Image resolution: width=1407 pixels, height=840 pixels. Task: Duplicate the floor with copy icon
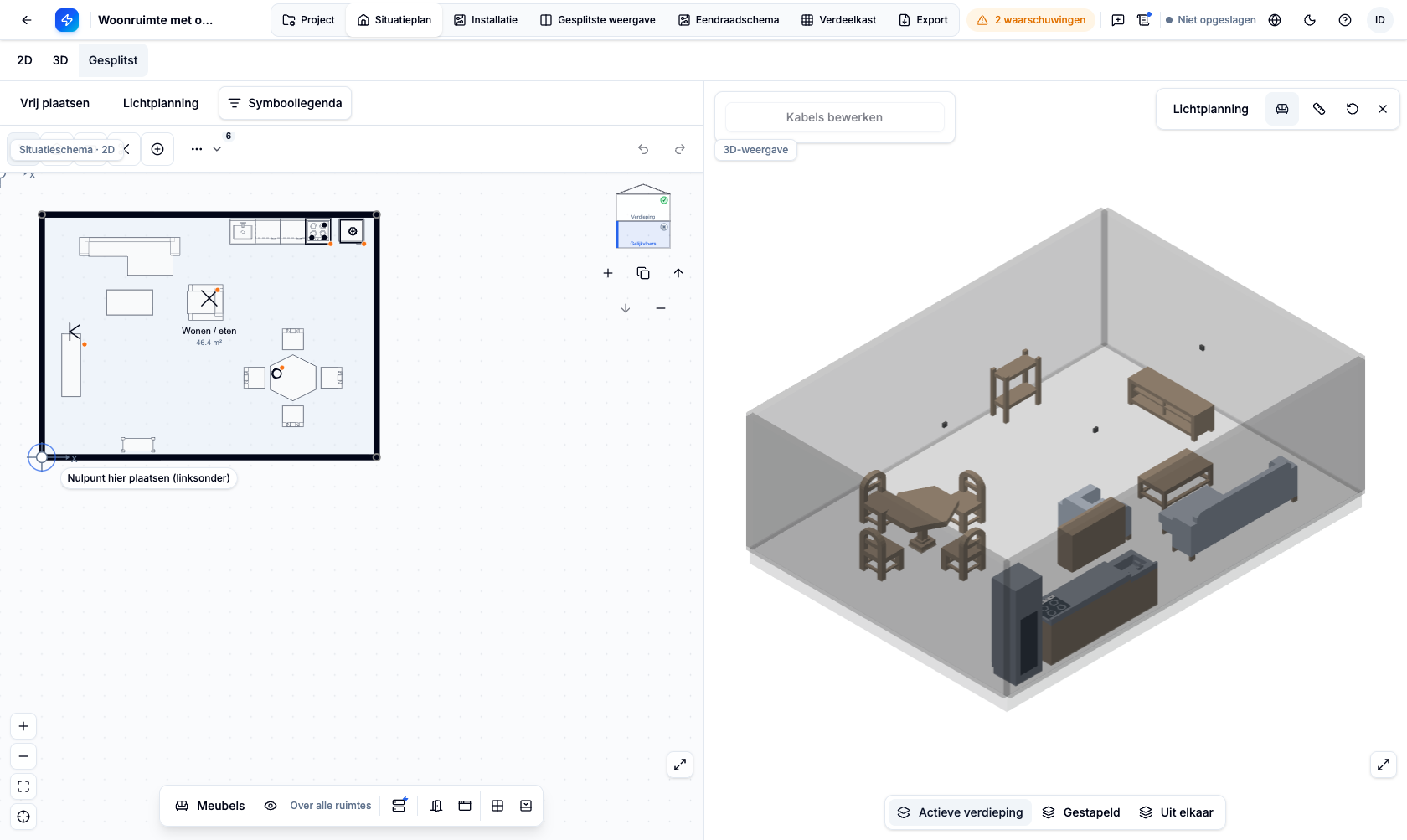643,273
